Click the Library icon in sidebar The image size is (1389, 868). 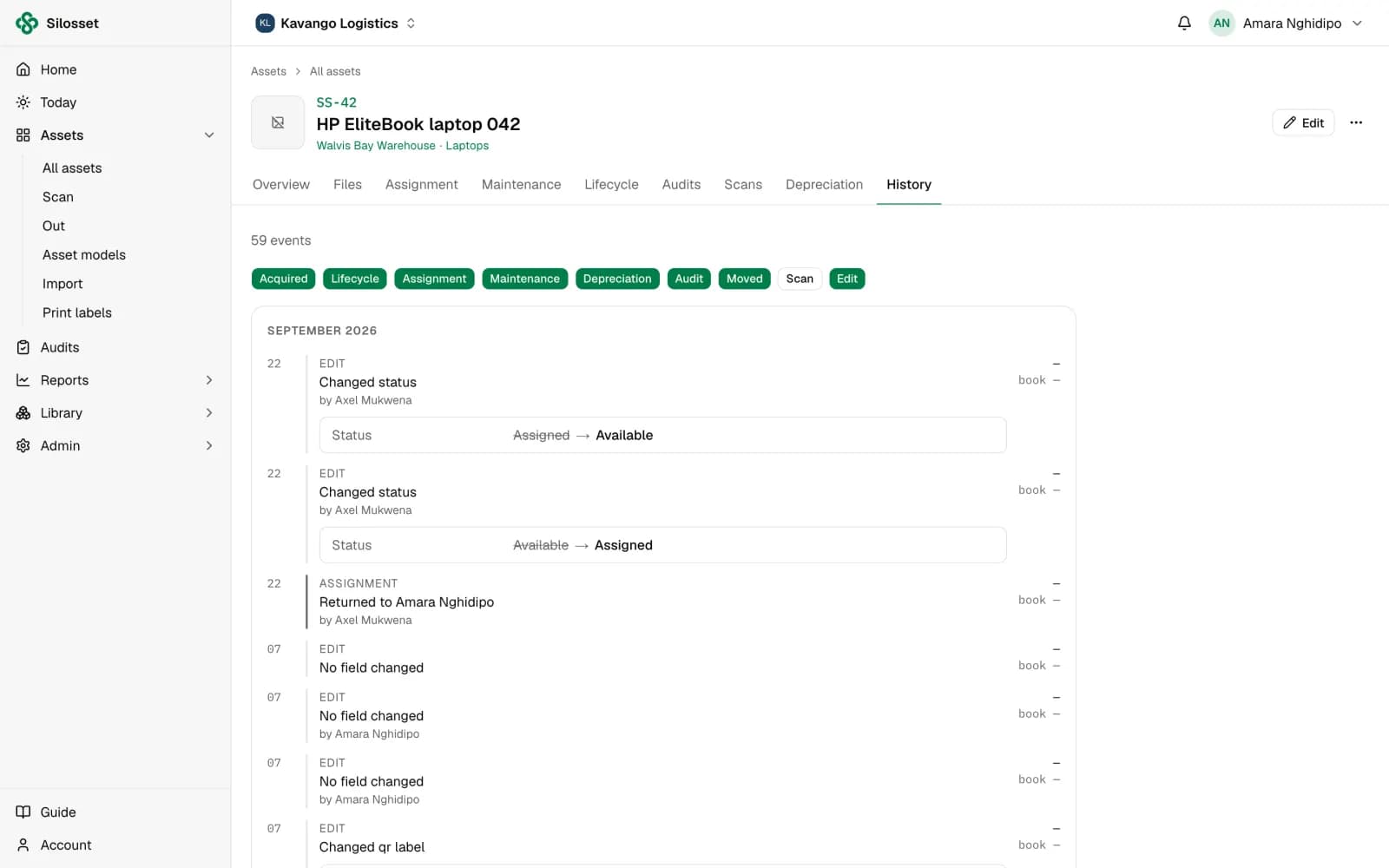pyautogui.click(x=23, y=413)
